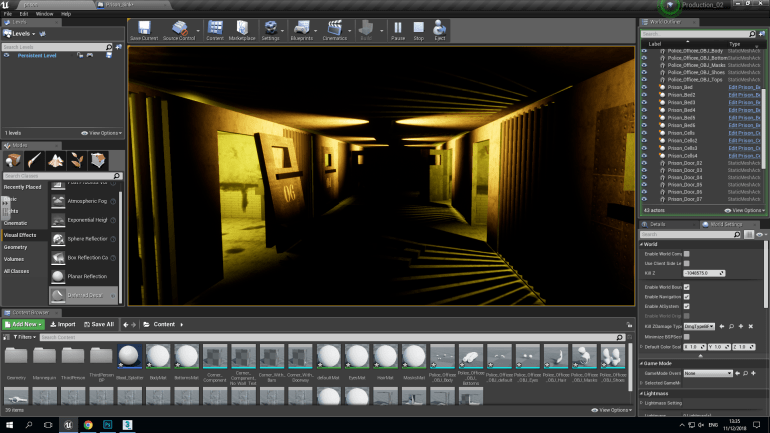Eject from the player controller
Image resolution: width=770 pixels, height=433 pixels.
pyautogui.click(x=439, y=28)
